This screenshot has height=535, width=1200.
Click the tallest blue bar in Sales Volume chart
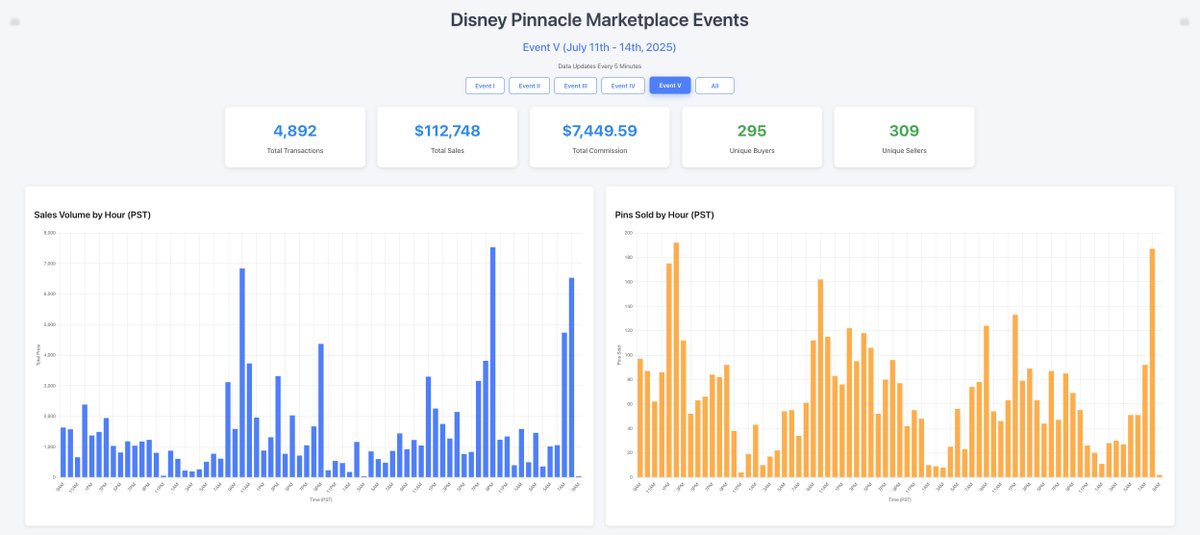click(x=493, y=362)
